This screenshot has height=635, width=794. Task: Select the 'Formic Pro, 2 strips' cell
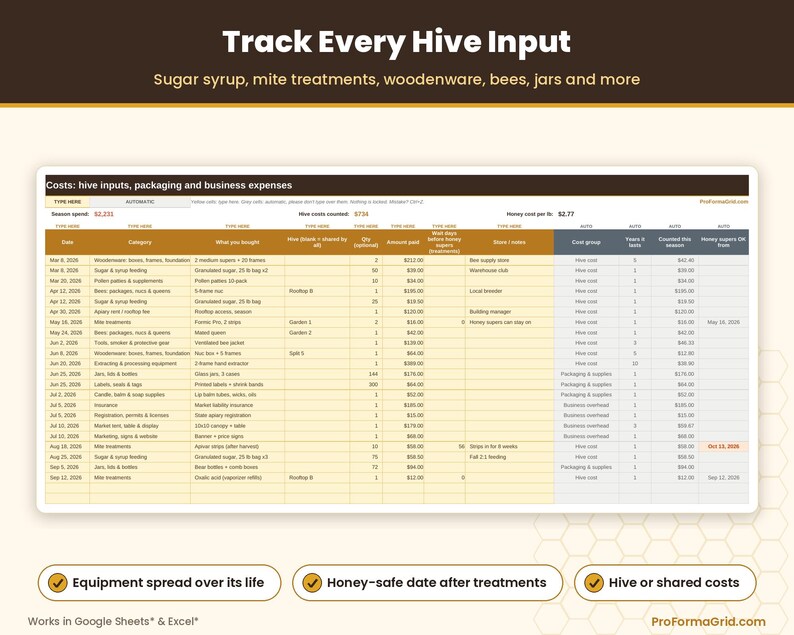click(237, 322)
